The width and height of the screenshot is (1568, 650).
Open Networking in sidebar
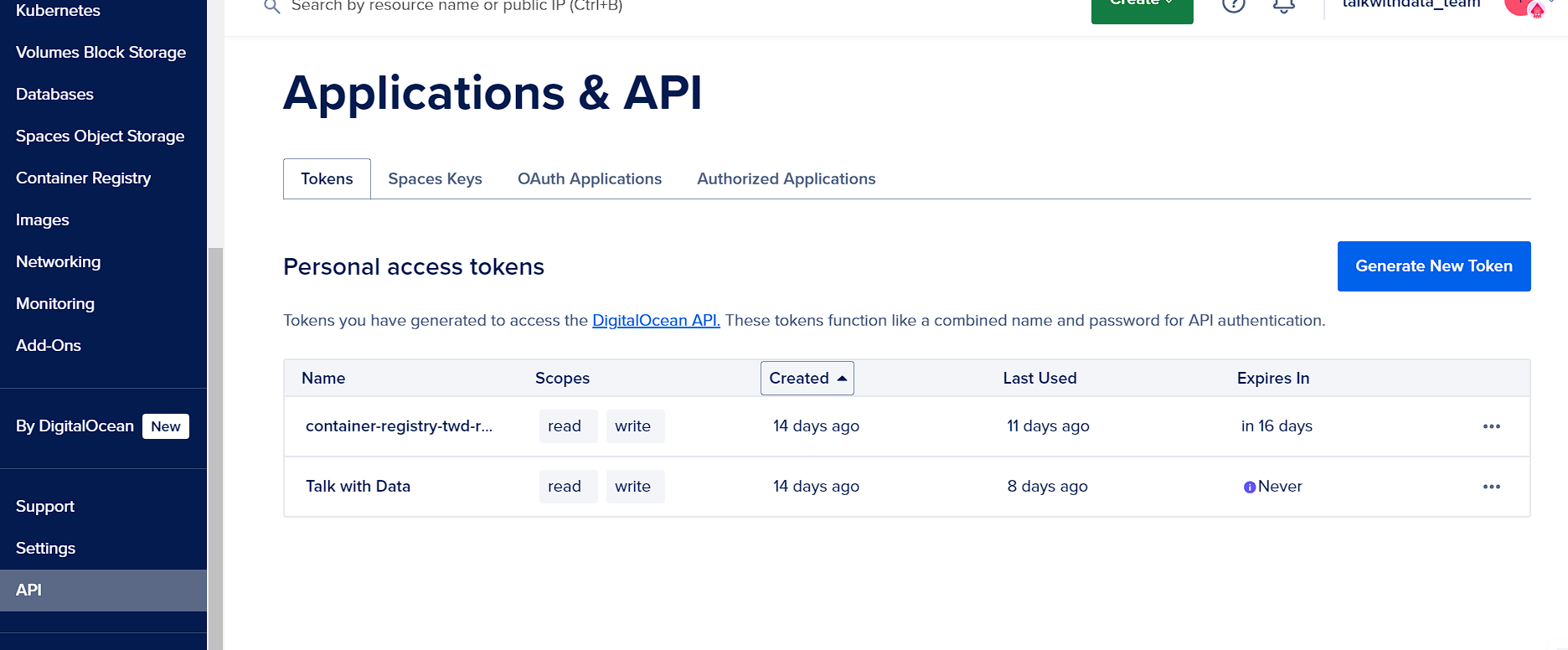coord(58,261)
